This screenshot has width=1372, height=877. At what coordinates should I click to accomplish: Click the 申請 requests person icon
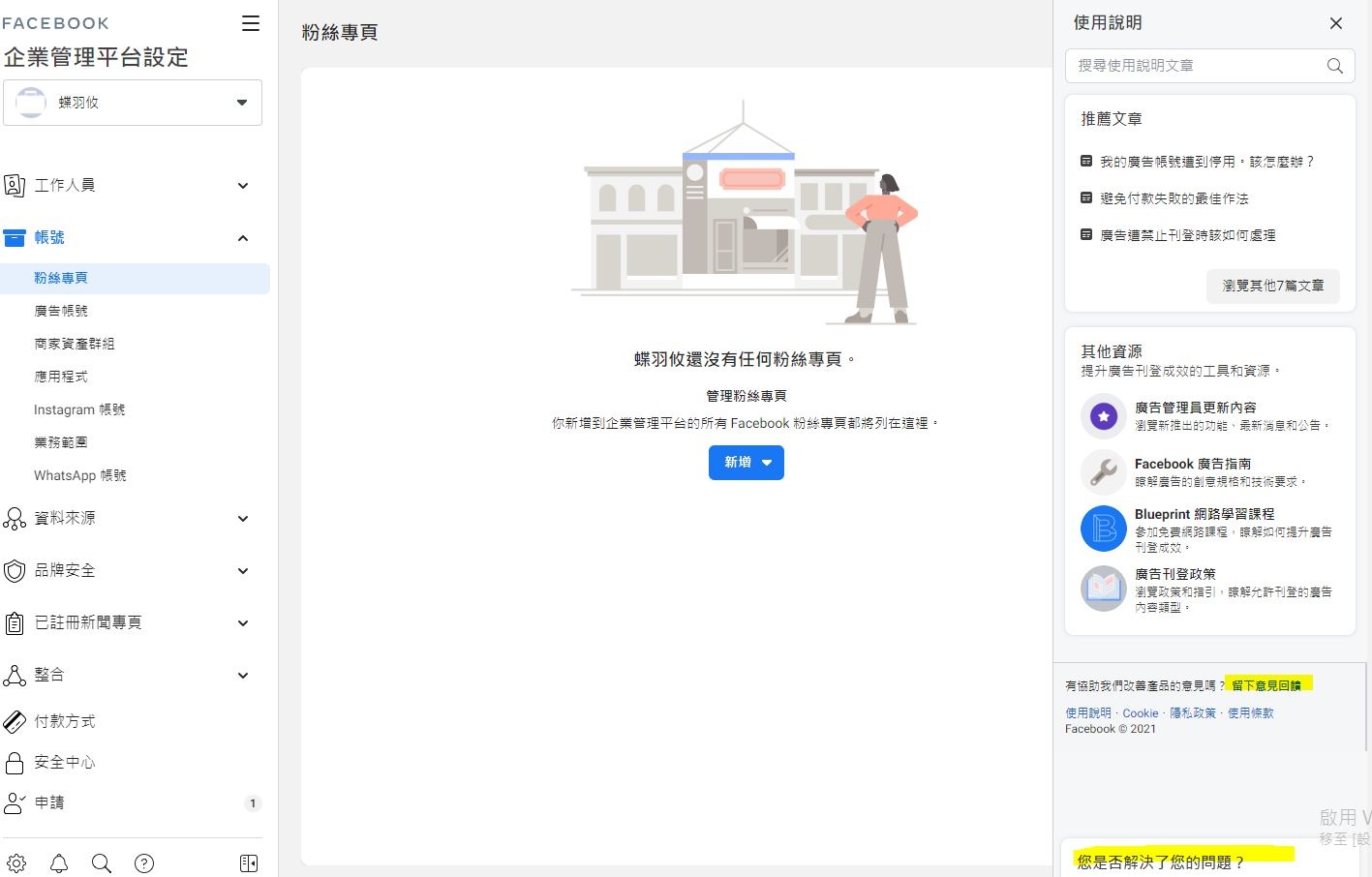point(15,802)
